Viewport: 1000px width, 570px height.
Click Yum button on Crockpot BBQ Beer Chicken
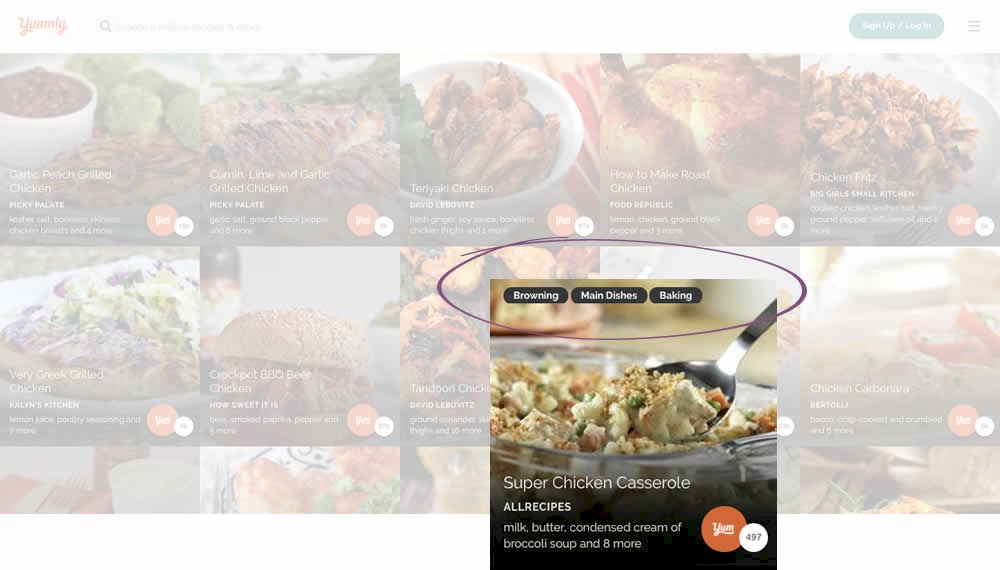click(362, 420)
